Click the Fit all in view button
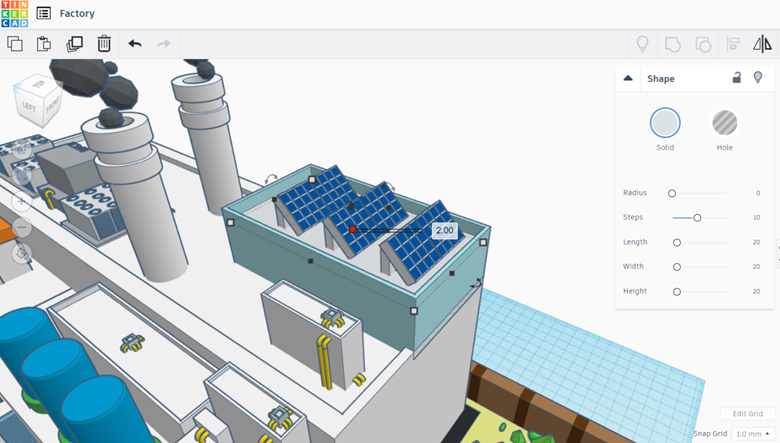This screenshot has width=780, height=443. point(21,176)
